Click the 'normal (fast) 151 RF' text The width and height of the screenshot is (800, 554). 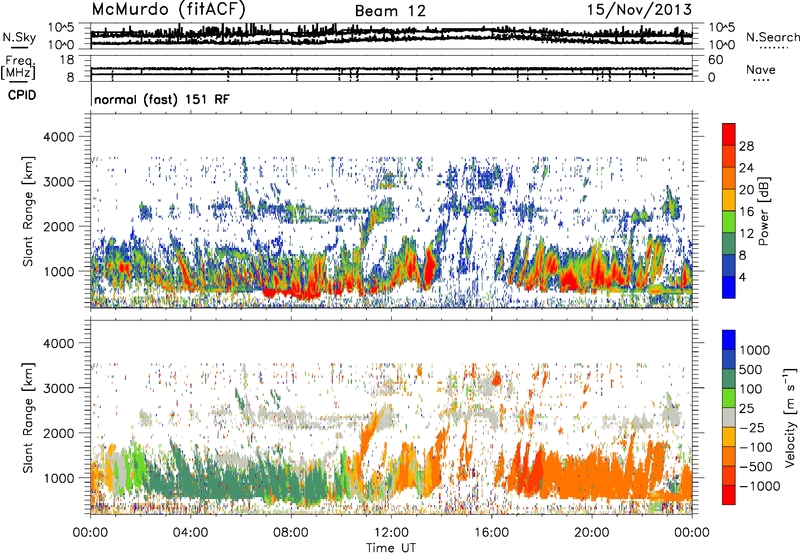[162, 99]
